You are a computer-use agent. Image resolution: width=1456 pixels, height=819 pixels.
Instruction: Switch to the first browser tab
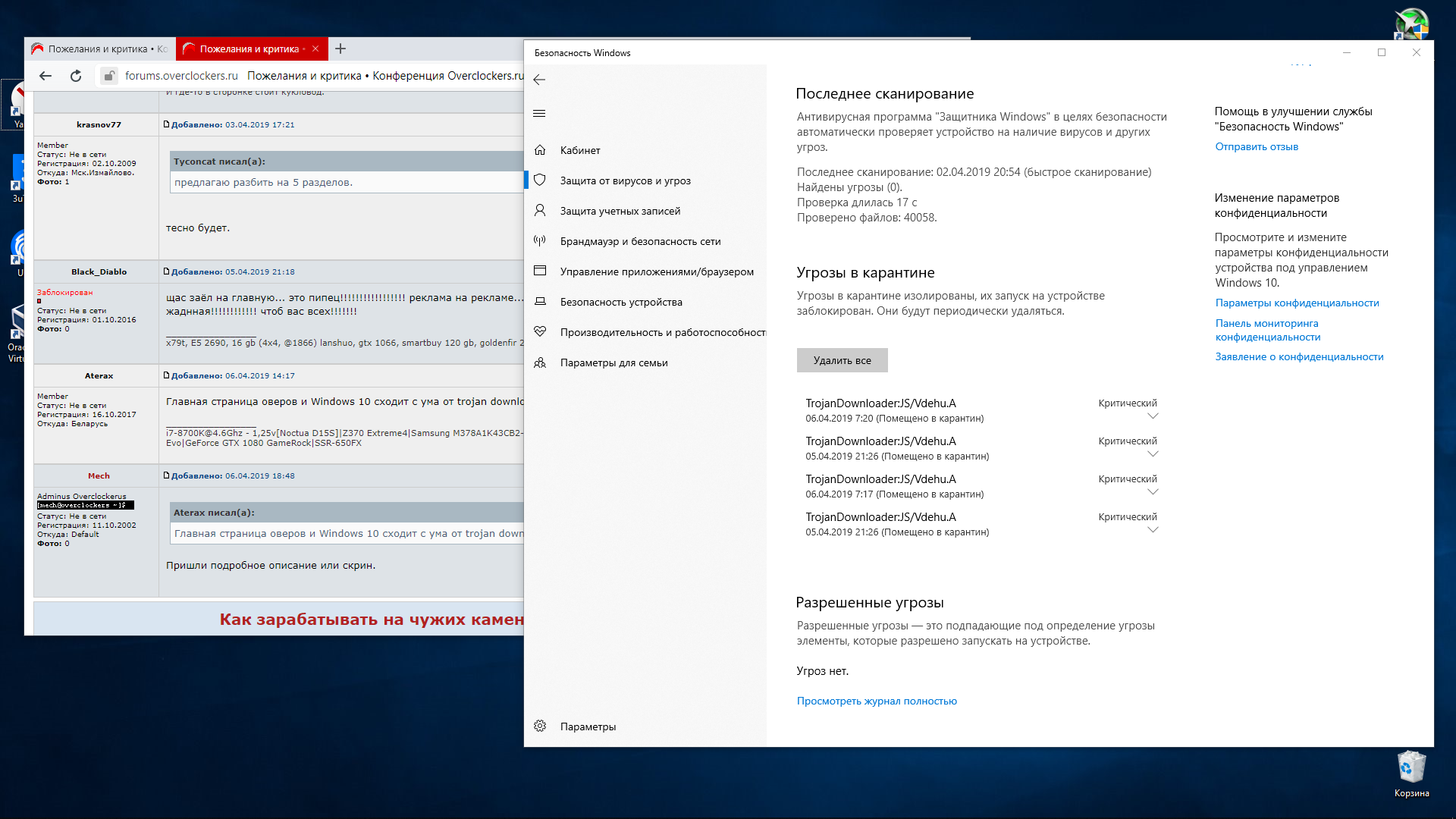pyautogui.click(x=100, y=49)
